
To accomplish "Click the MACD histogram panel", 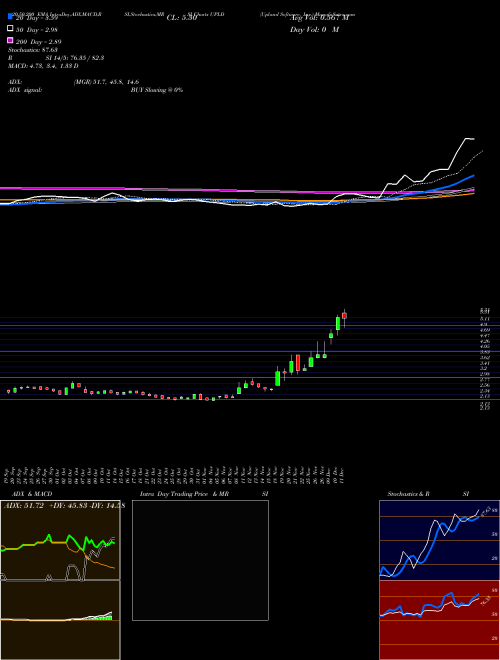I will (x=60, y=620).
